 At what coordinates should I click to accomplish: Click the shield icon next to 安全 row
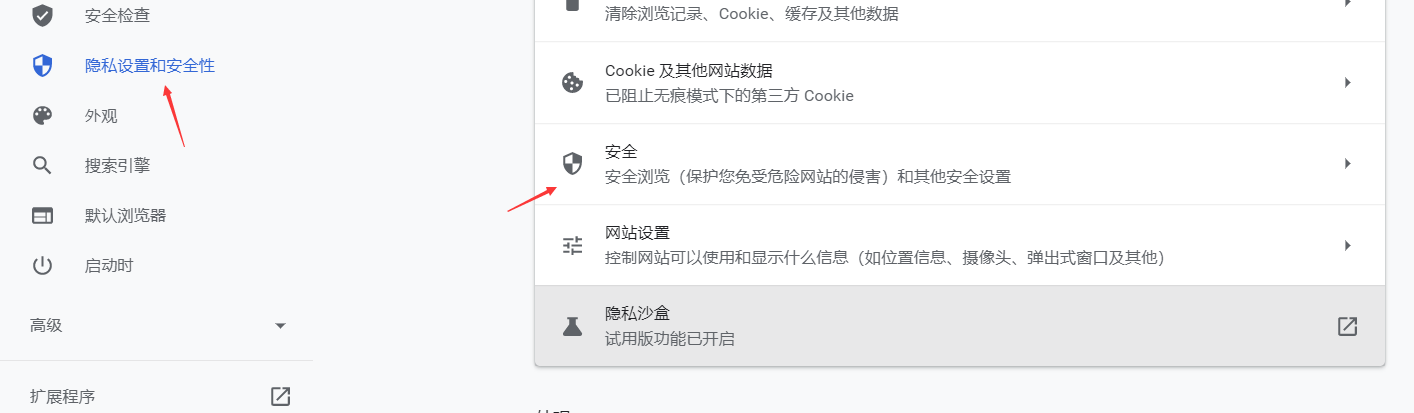pyautogui.click(x=572, y=164)
